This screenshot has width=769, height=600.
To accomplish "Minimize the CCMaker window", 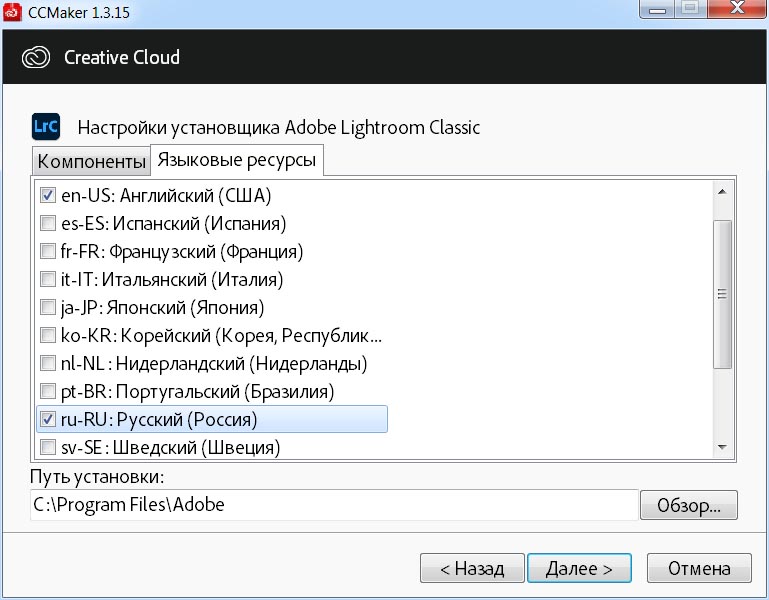I will click(657, 9).
